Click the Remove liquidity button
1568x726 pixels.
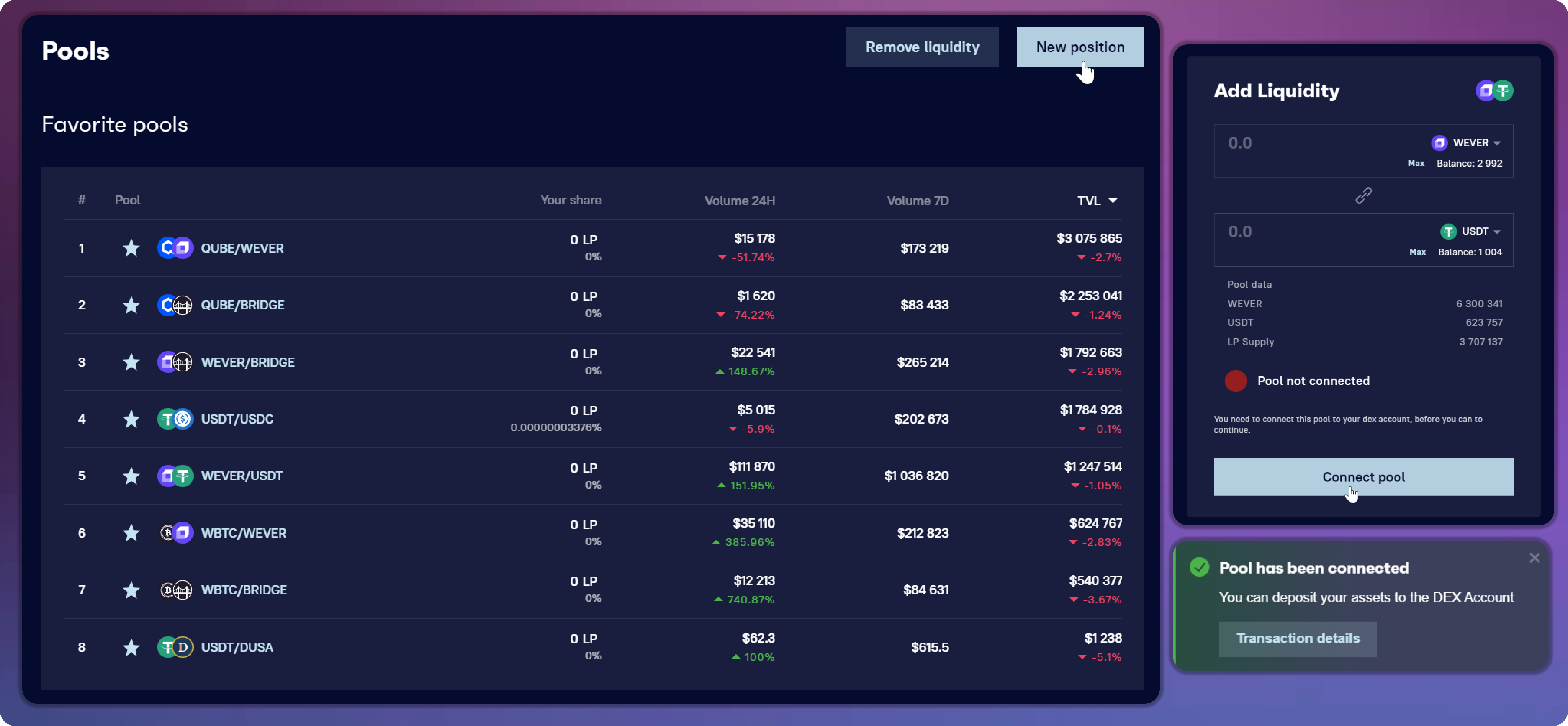point(921,47)
